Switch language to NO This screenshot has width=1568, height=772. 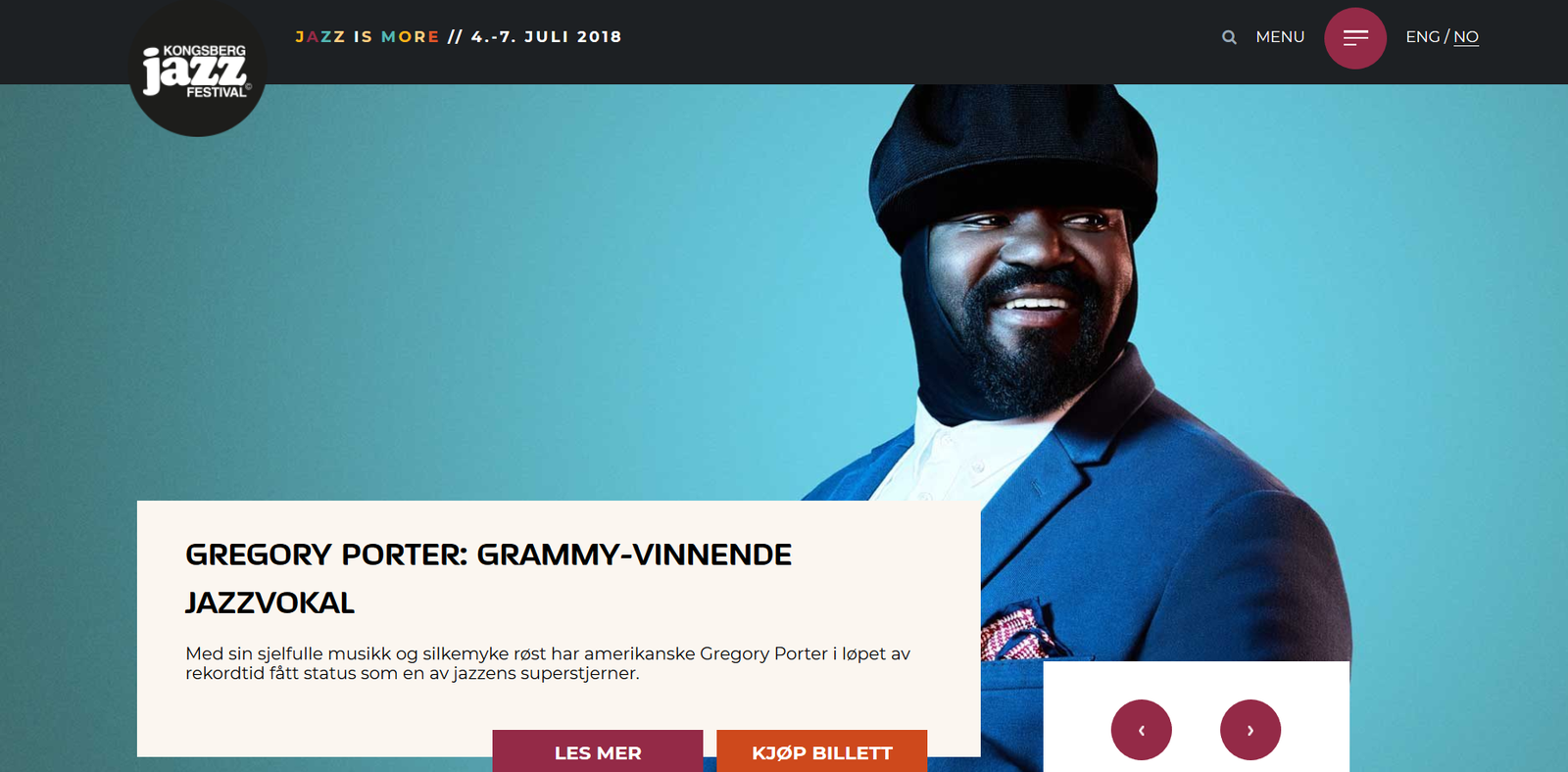[x=1466, y=37]
